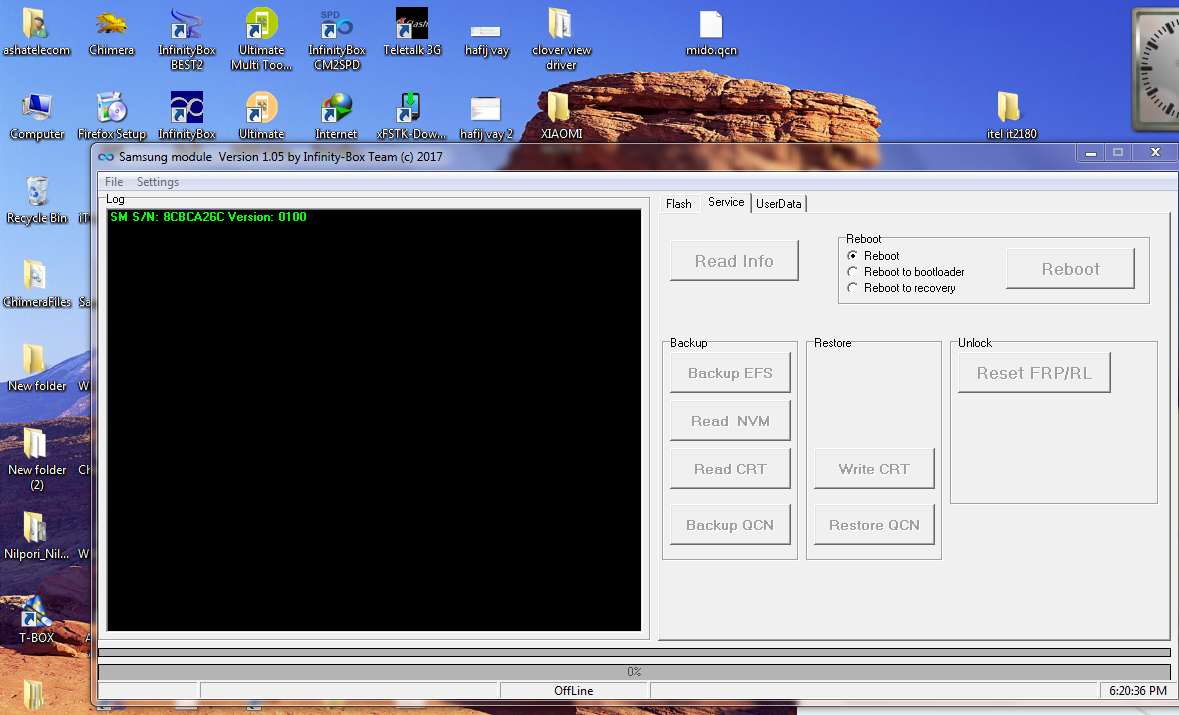Open Teletalk 3G desktop shortcut
Image resolution: width=1179 pixels, height=715 pixels.
point(412,32)
